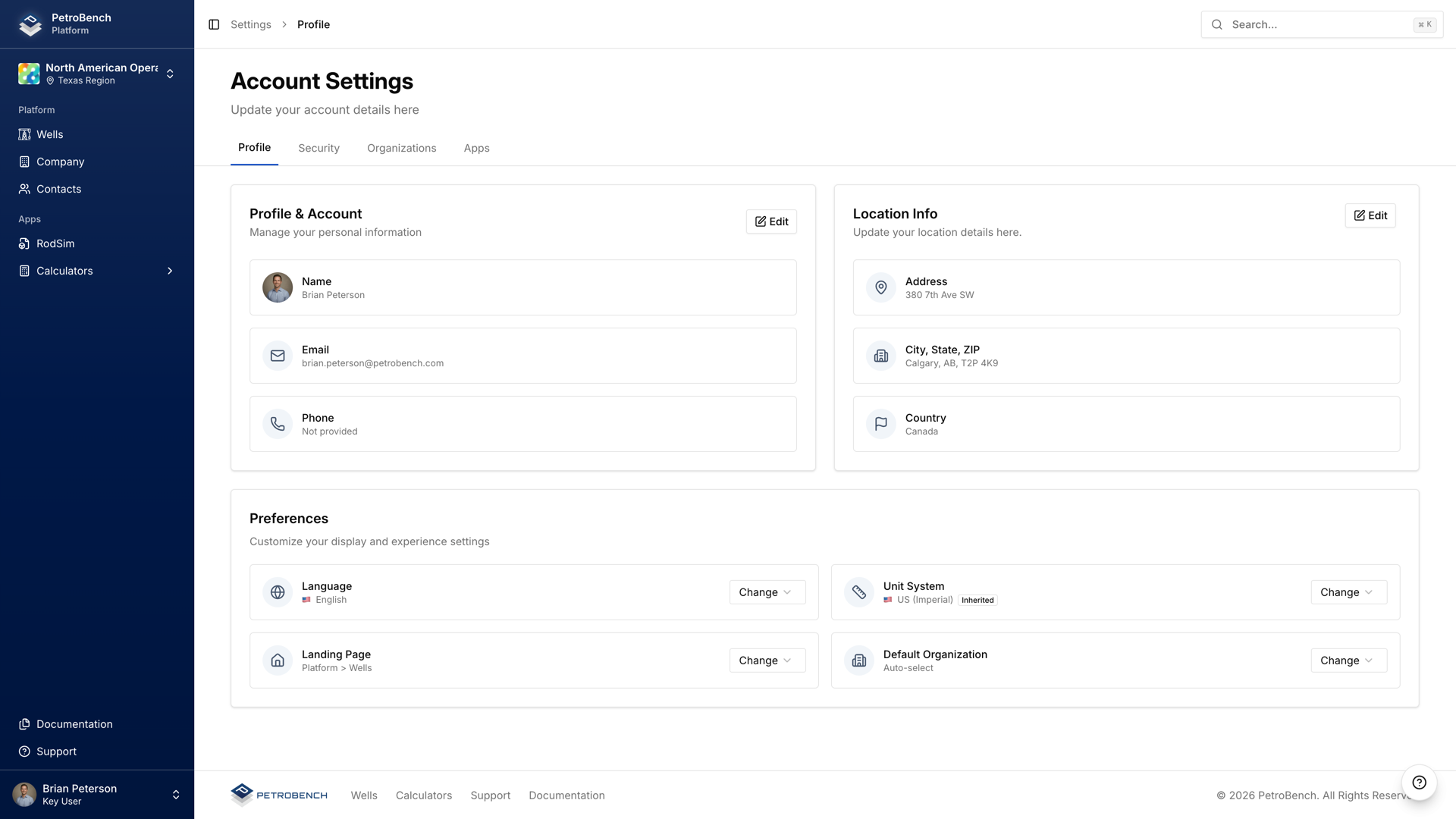Open the floating help question mark button
Screen dimensions: 1456x819
click(1420, 783)
